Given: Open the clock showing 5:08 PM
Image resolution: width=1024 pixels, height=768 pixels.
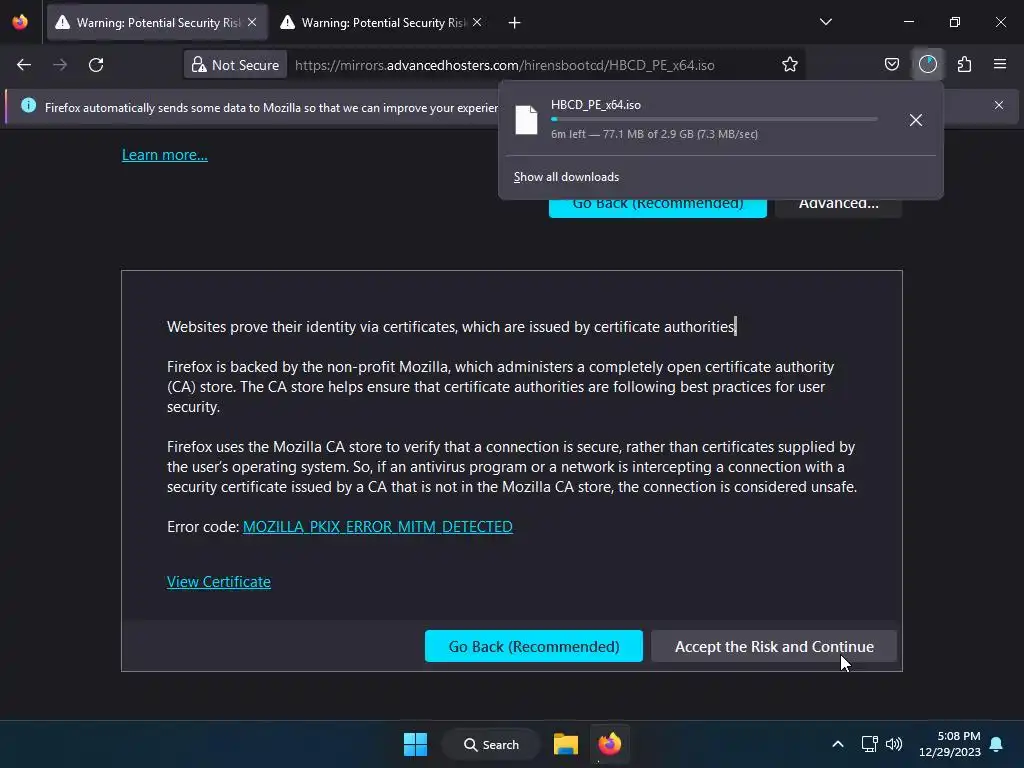Looking at the screenshot, I should coord(950,744).
